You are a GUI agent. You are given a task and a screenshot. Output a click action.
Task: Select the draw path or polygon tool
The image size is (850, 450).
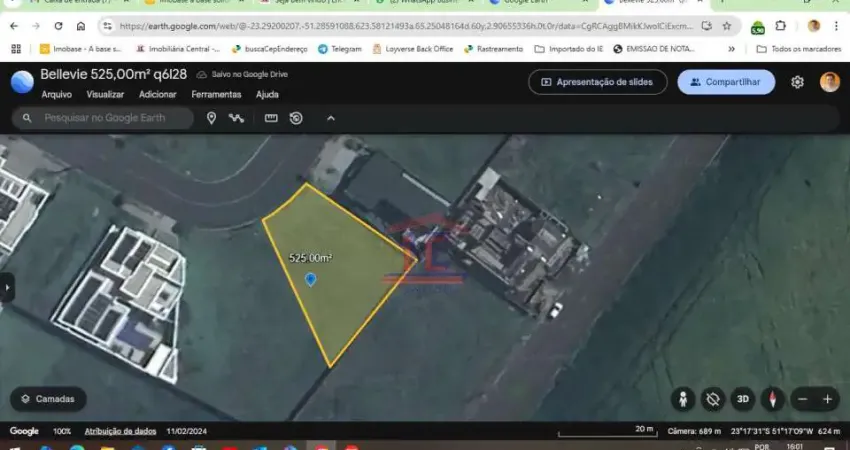(x=236, y=118)
